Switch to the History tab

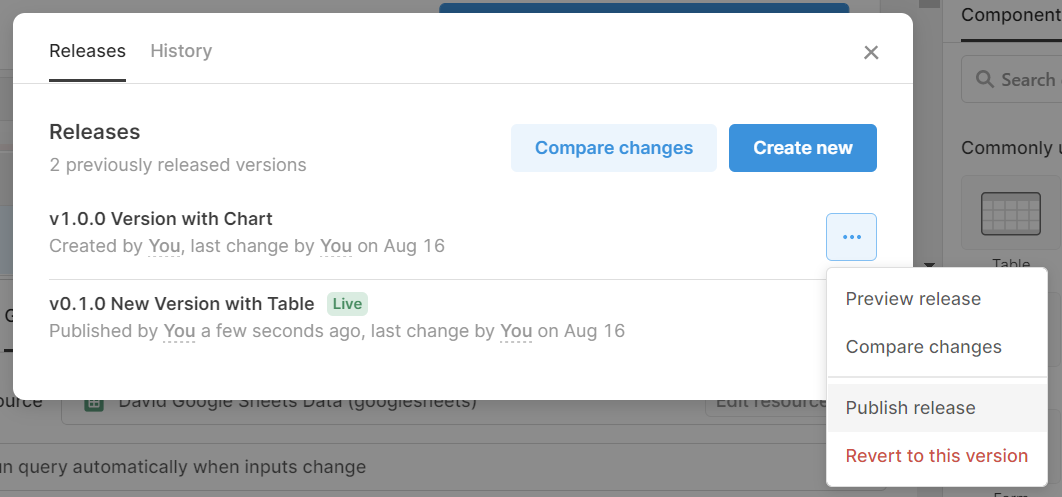[181, 51]
